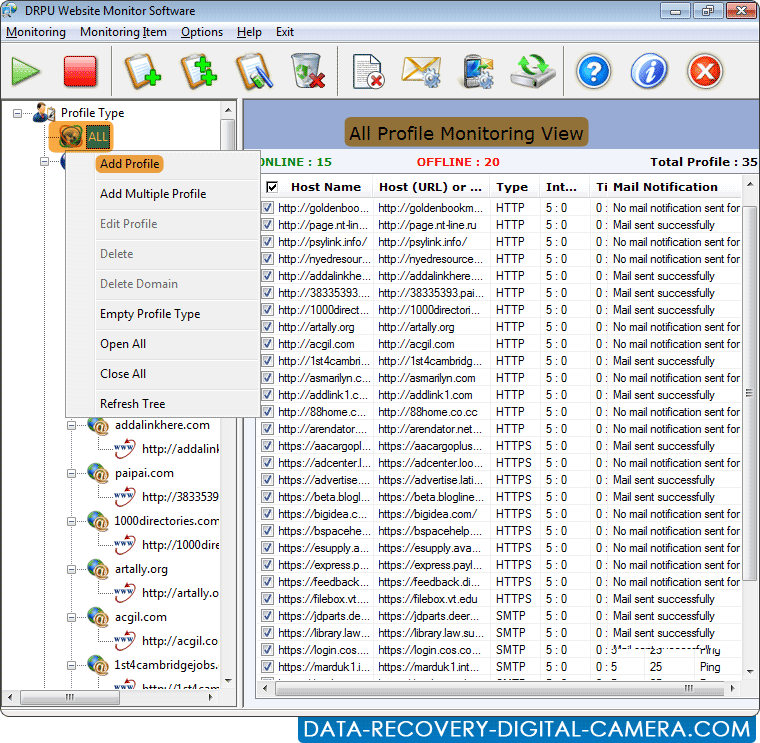The width and height of the screenshot is (760, 743).
Task: Uncheck the http://psylink.info/ row checkbox
Action: coord(267,242)
